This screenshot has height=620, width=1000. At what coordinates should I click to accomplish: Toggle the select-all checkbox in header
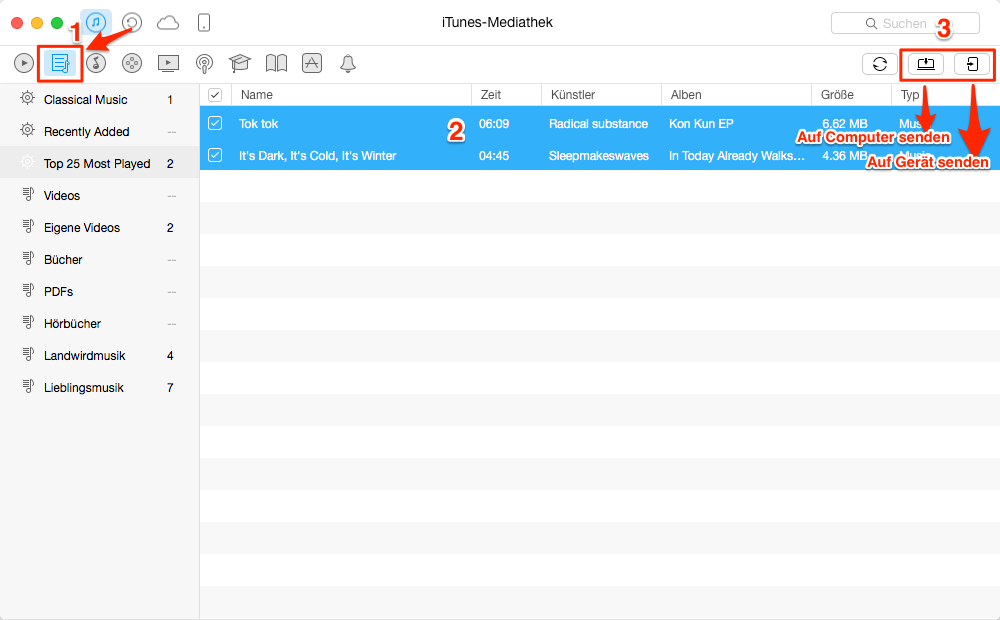215,95
